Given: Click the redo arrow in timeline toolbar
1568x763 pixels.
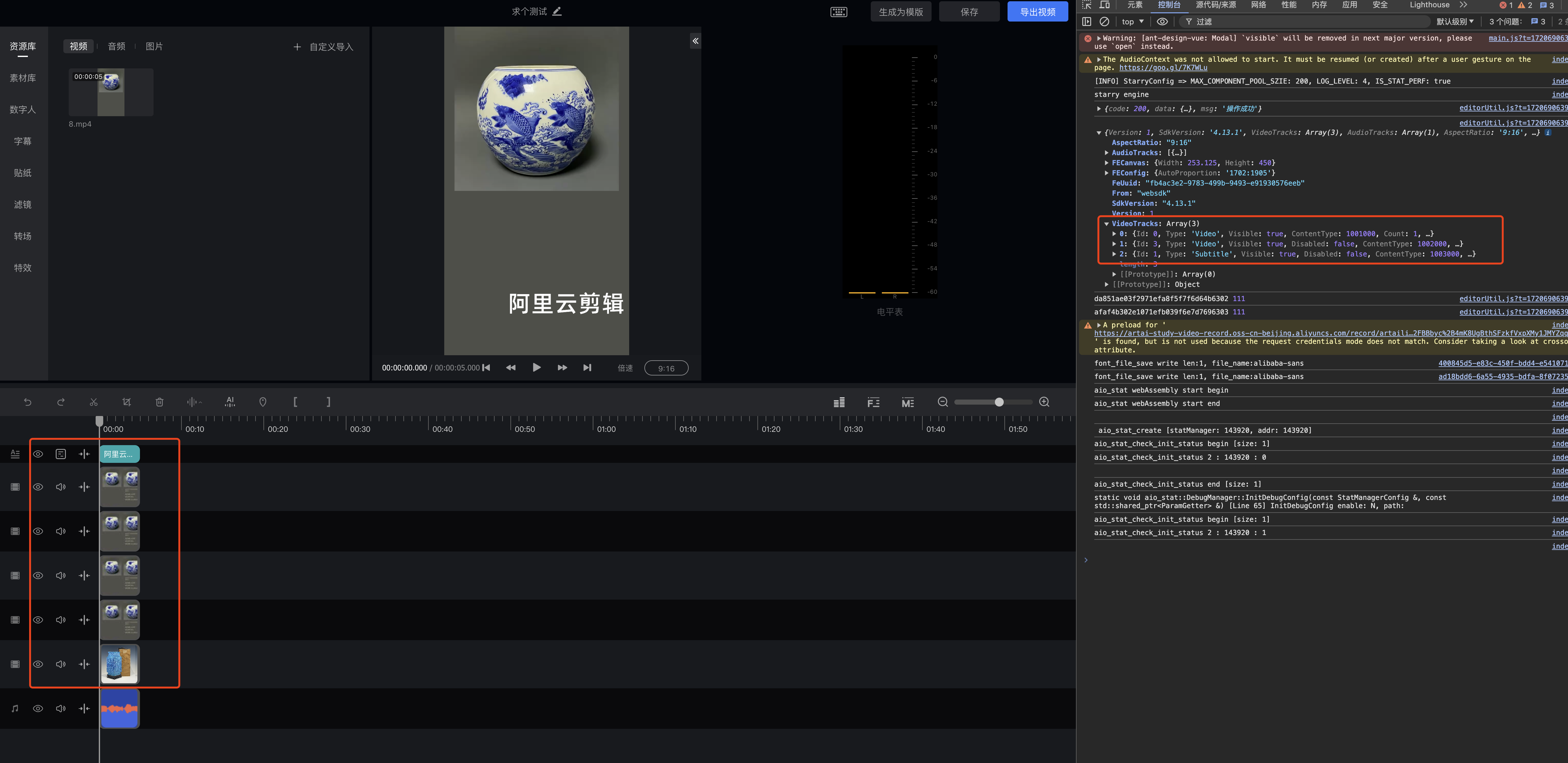Looking at the screenshot, I should point(60,402).
